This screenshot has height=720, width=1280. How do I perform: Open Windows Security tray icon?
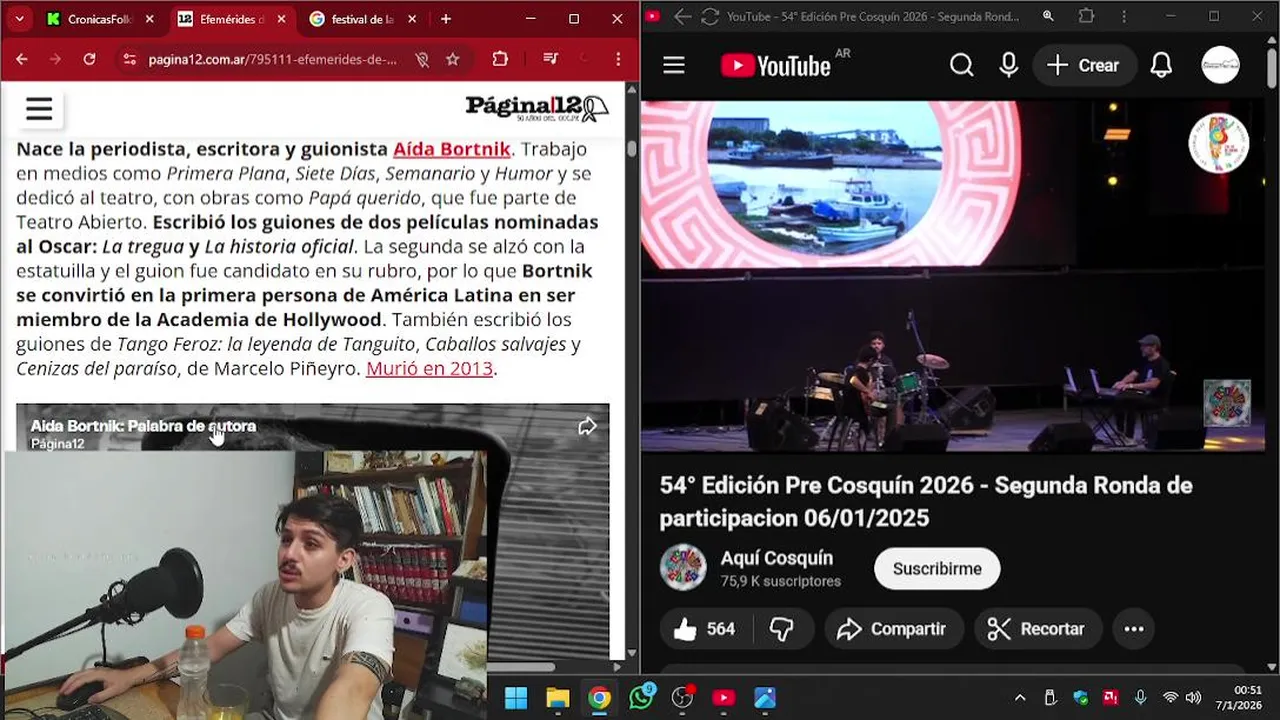1080,697
